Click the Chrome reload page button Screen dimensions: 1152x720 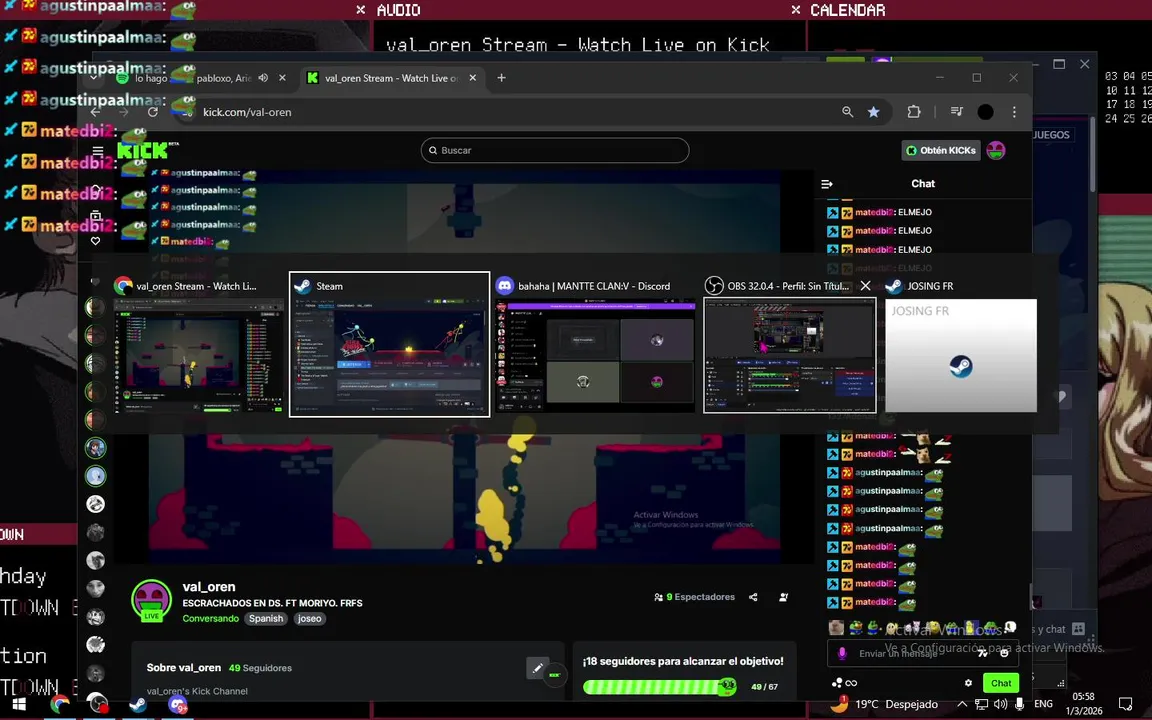(152, 112)
